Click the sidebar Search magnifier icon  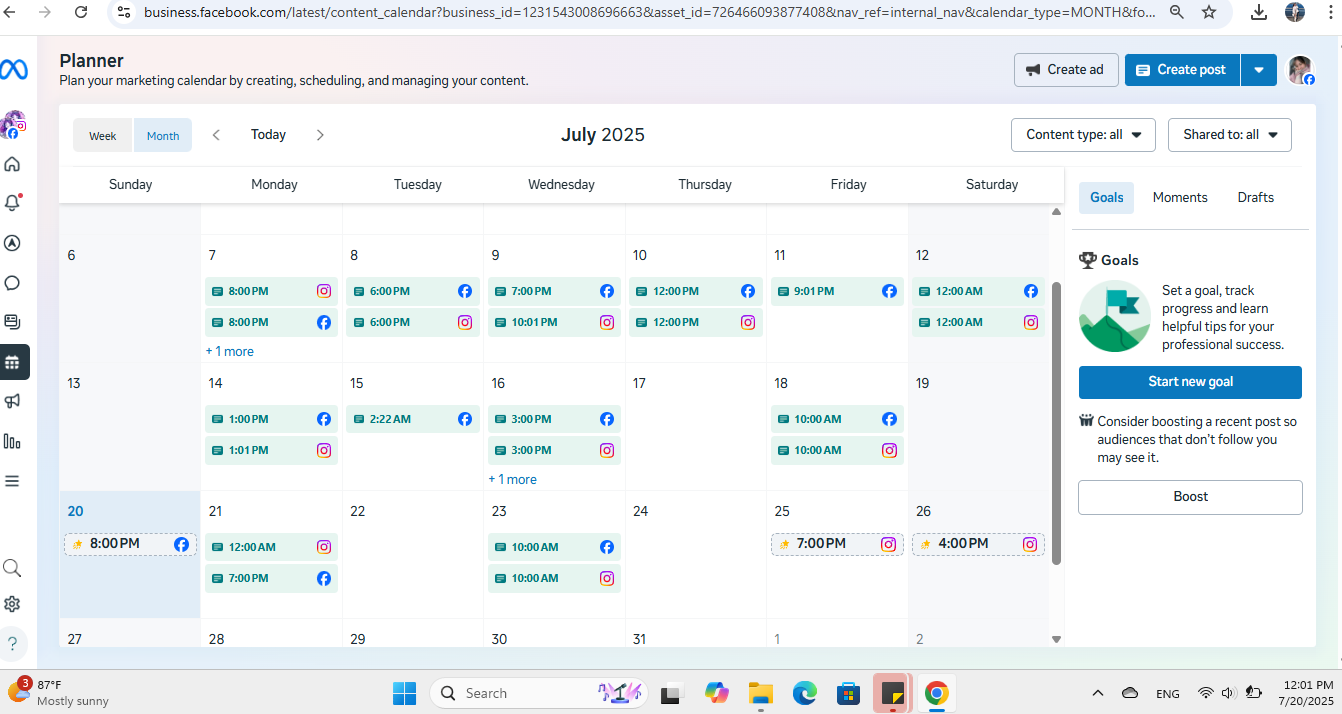(13, 568)
